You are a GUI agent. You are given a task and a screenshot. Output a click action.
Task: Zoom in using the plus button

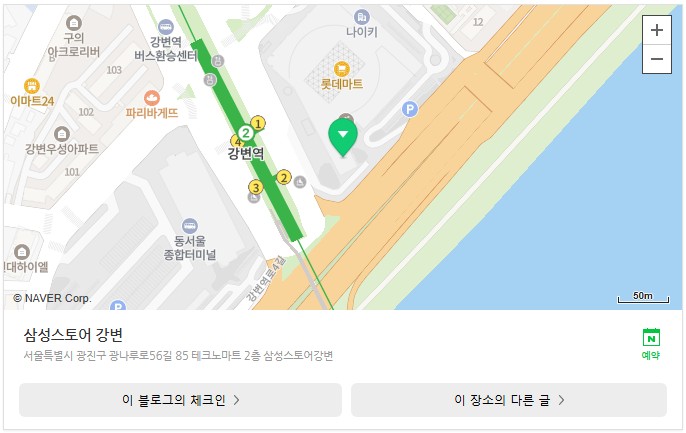tap(656, 30)
